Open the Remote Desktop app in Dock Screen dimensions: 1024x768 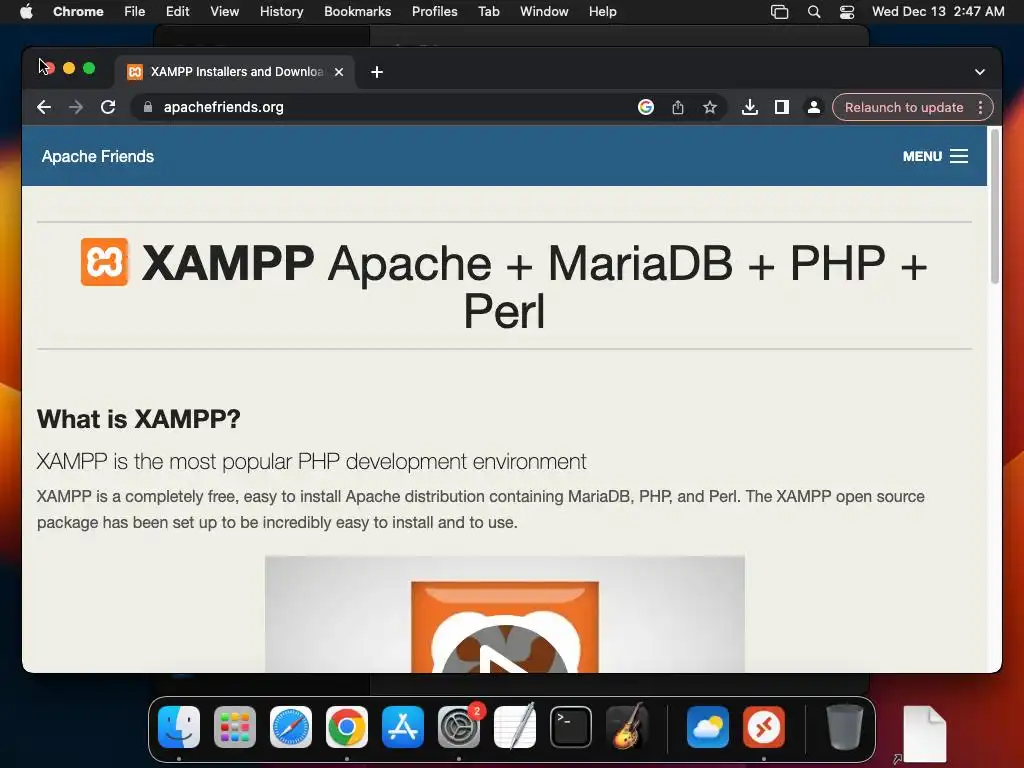[x=764, y=727]
